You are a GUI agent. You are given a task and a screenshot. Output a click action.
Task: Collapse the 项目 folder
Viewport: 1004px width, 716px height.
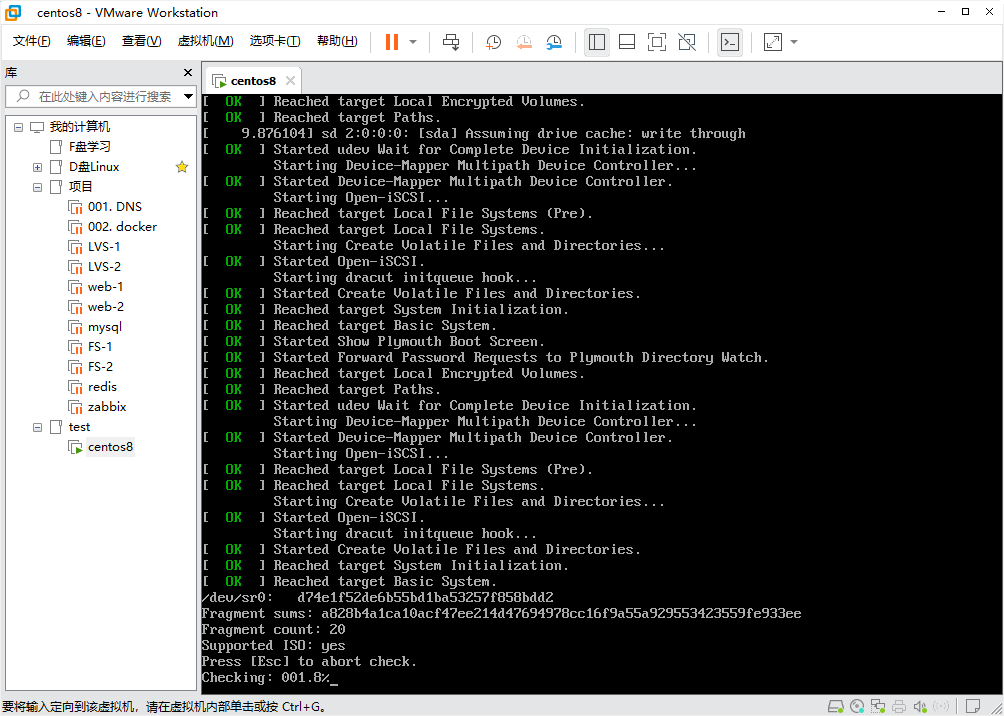37,187
